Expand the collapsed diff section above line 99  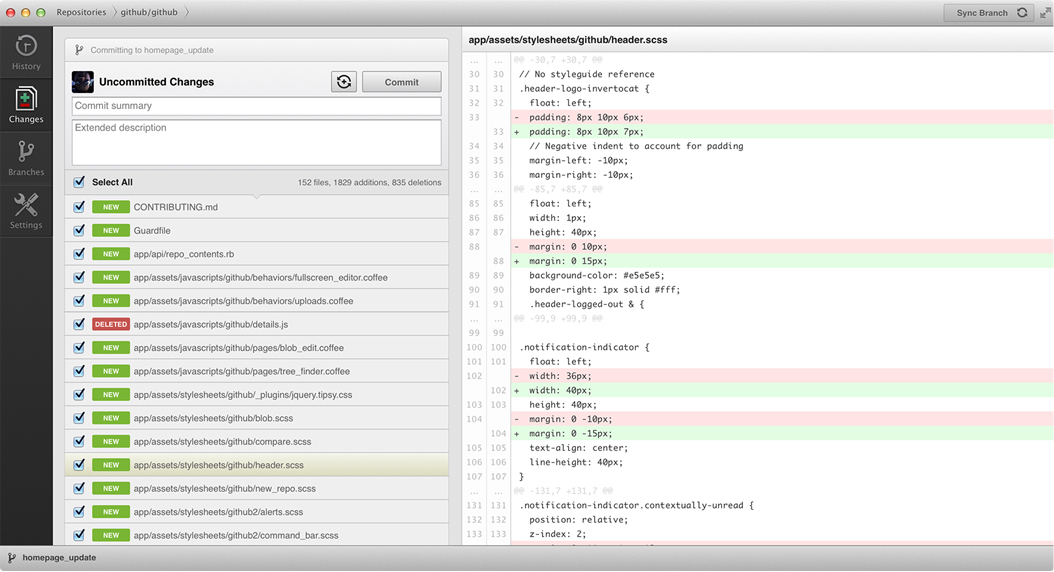point(557,319)
